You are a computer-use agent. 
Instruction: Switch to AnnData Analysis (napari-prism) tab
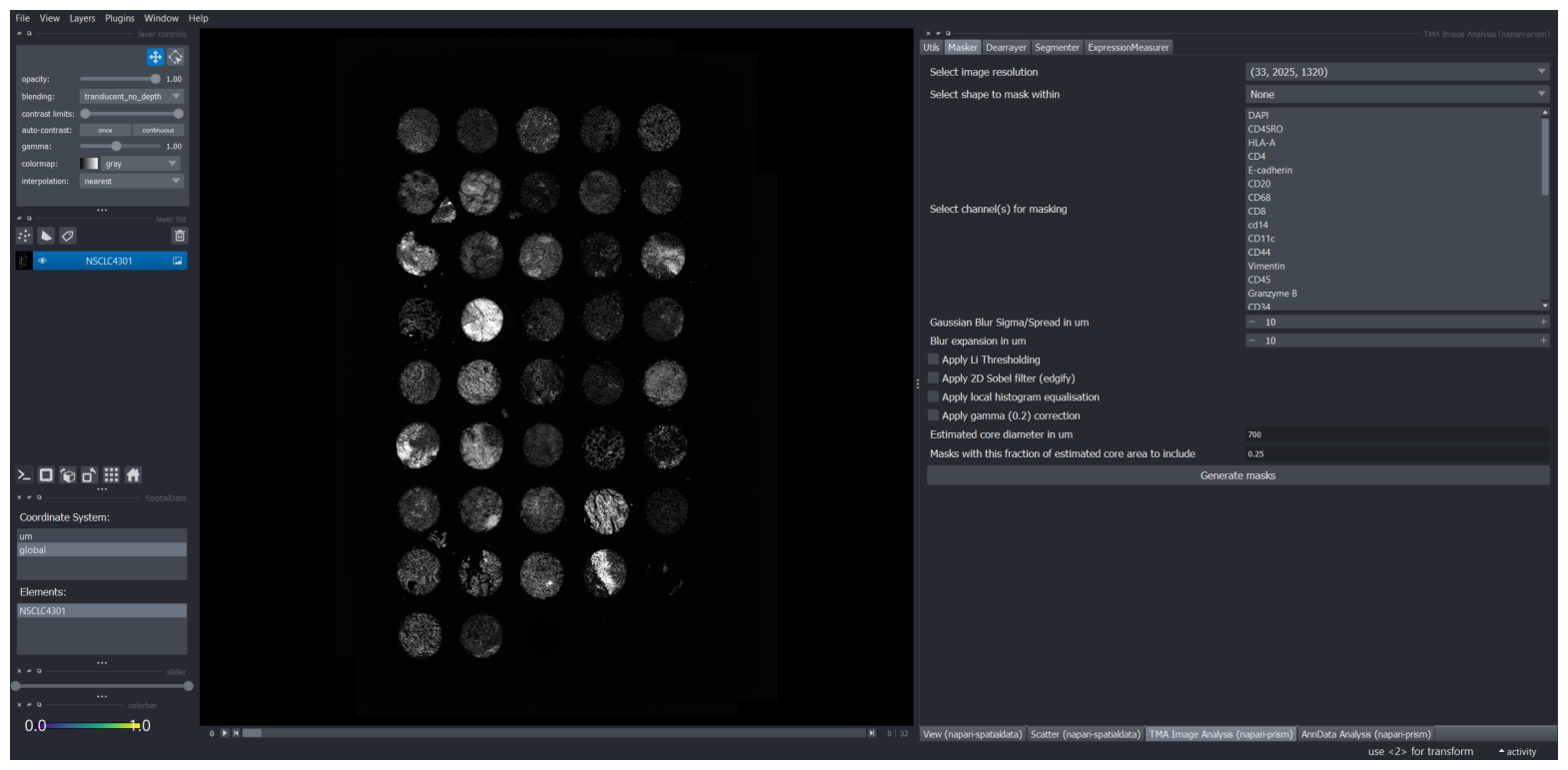[1366, 734]
